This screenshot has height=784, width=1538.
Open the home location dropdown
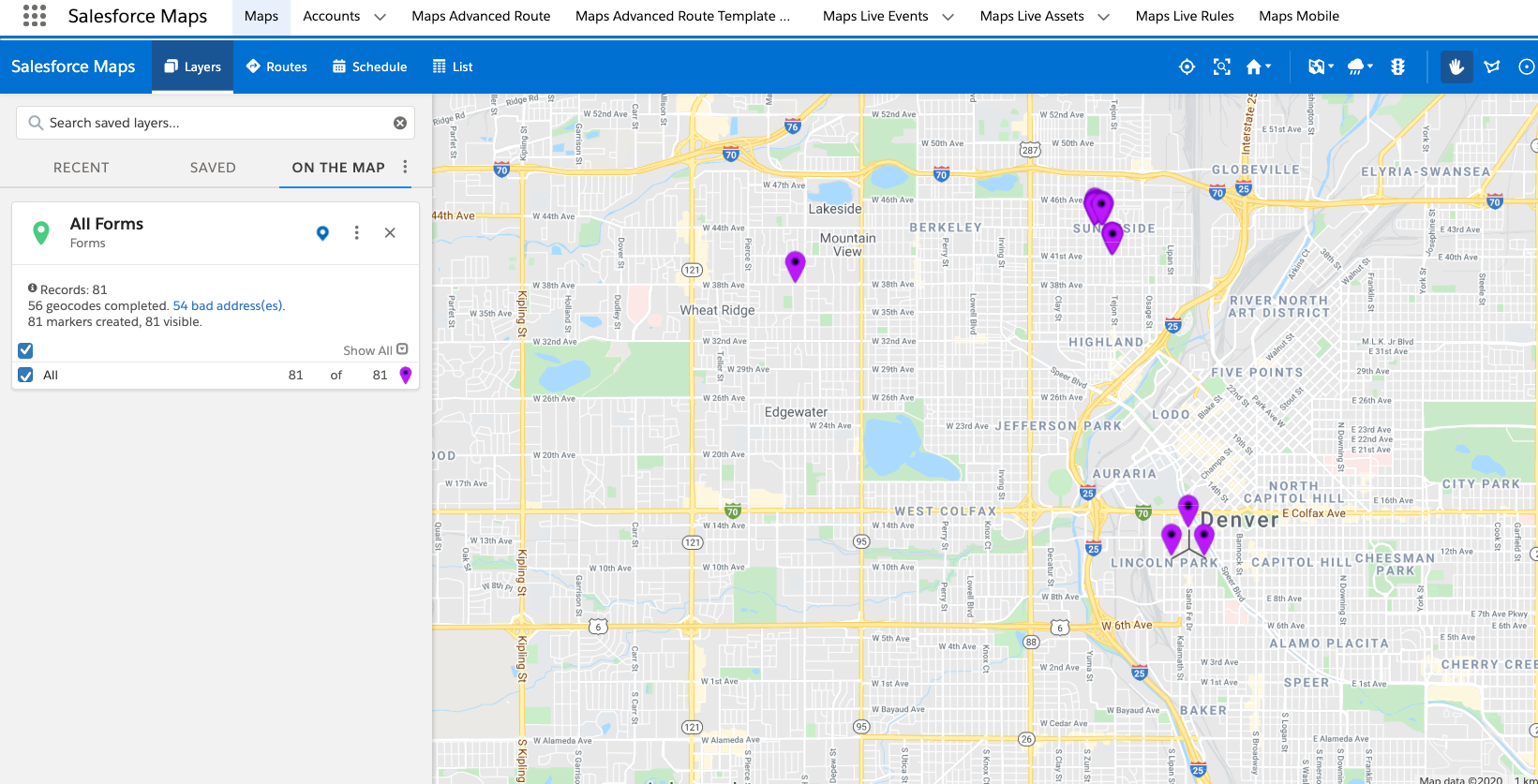(x=1259, y=67)
